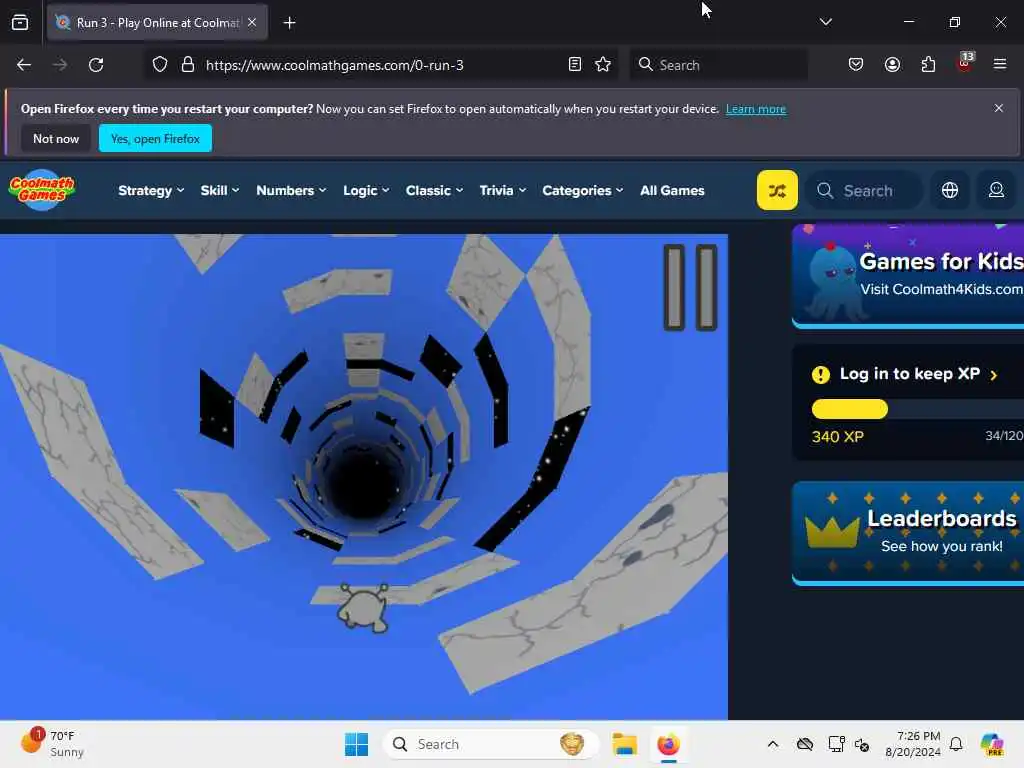This screenshot has width=1024, height=768.
Task: Open the weather widget showing 70°F
Action: point(52,744)
